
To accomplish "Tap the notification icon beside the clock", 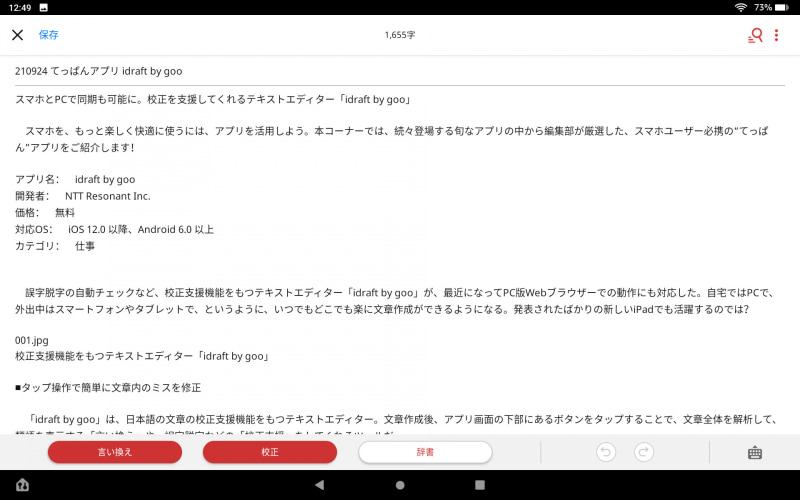I will click(43, 8).
